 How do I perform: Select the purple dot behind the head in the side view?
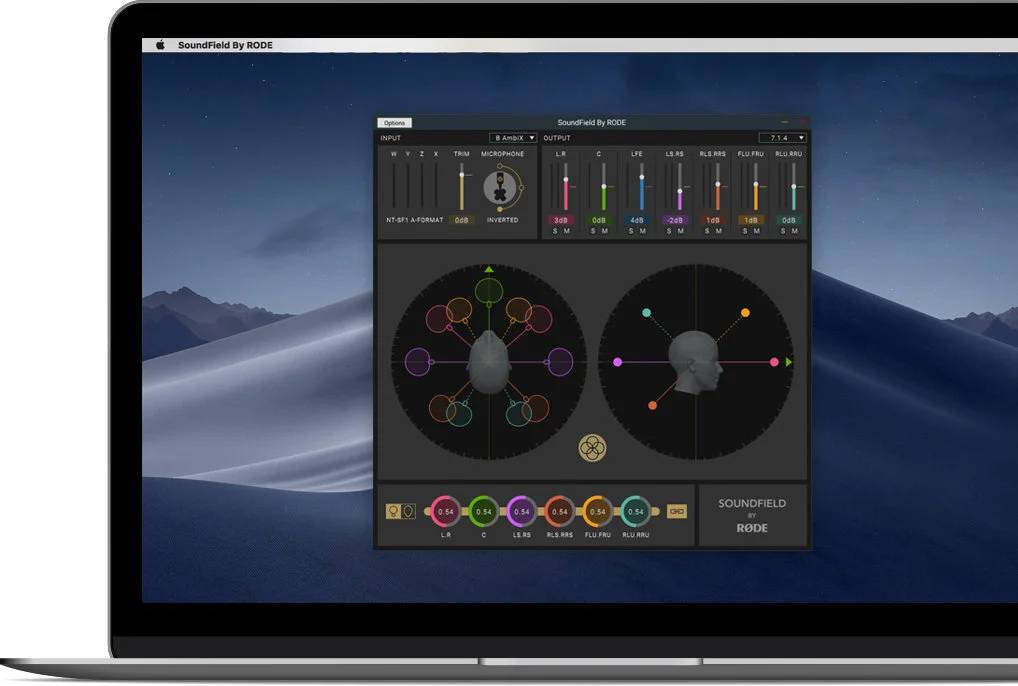pyautogui.click(x=617, y=362)
